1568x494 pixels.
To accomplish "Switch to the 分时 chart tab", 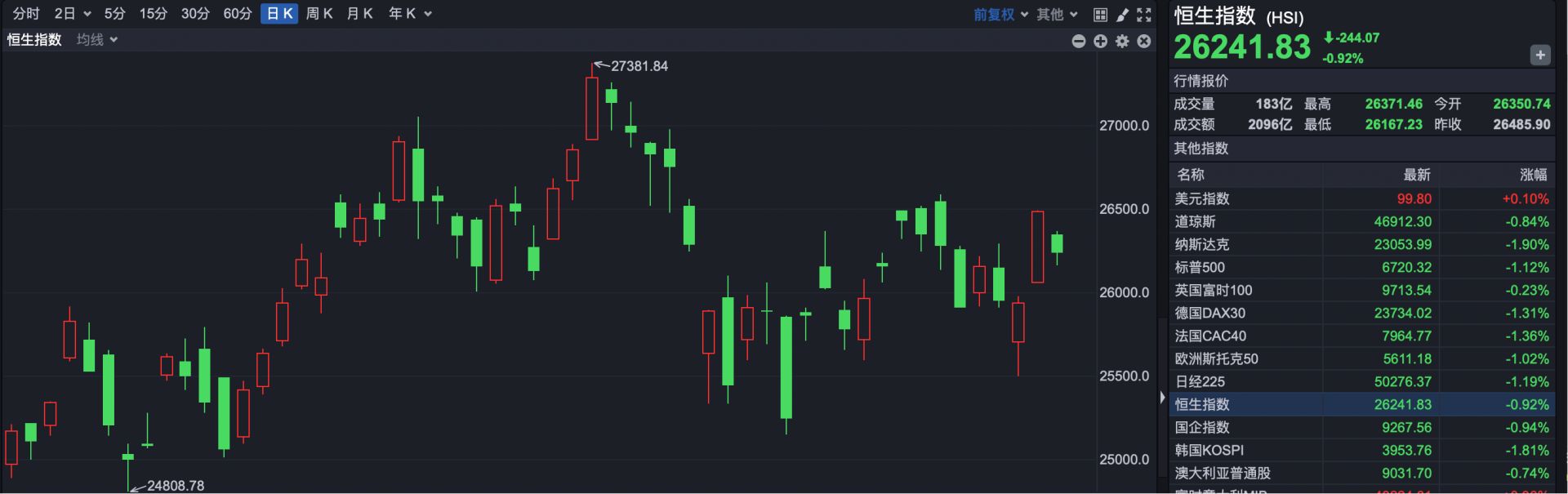I will (26, 14).
